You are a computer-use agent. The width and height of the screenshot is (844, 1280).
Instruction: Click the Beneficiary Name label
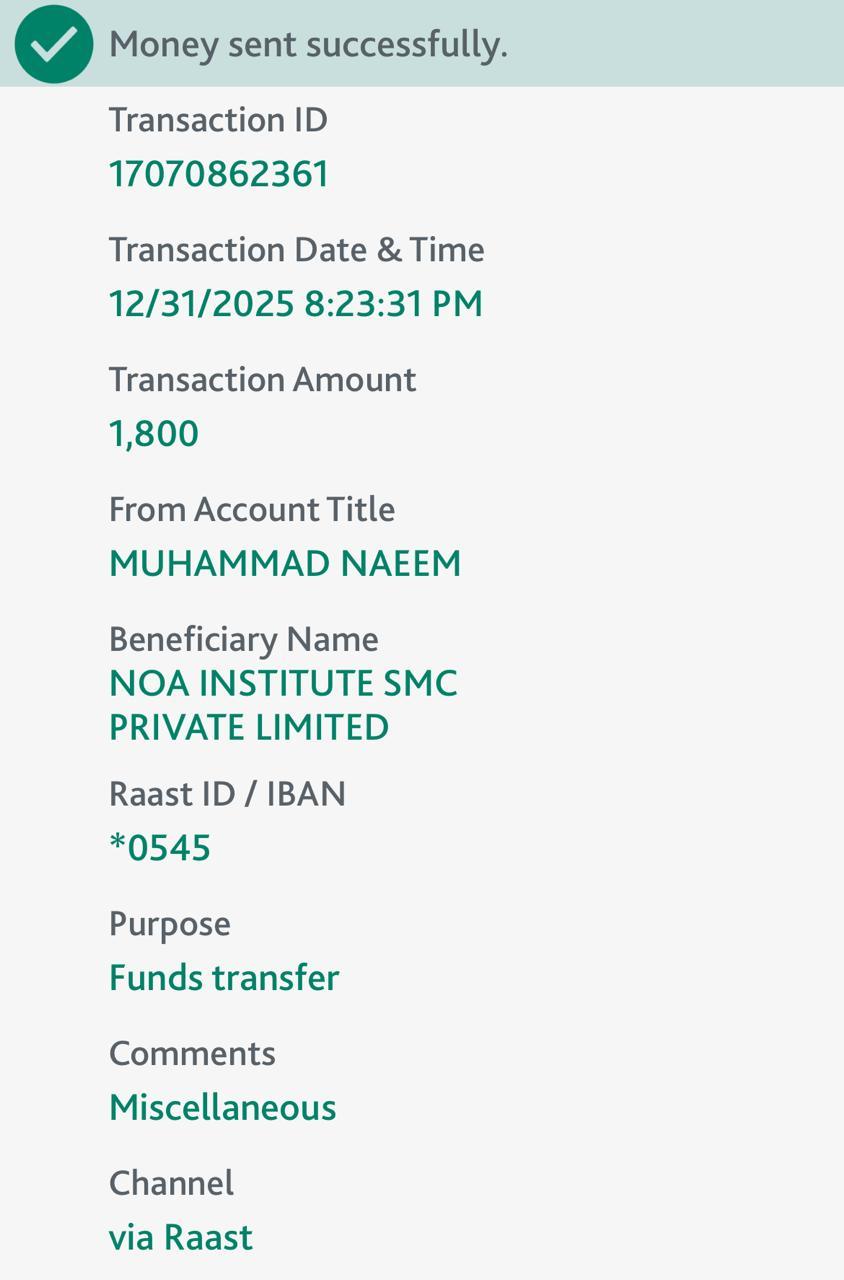(x=243, y=639)
